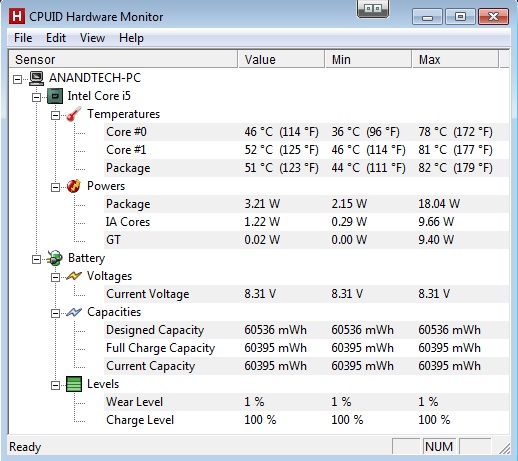
Task: Select the Levels label
Action: (x=103, y=384)
